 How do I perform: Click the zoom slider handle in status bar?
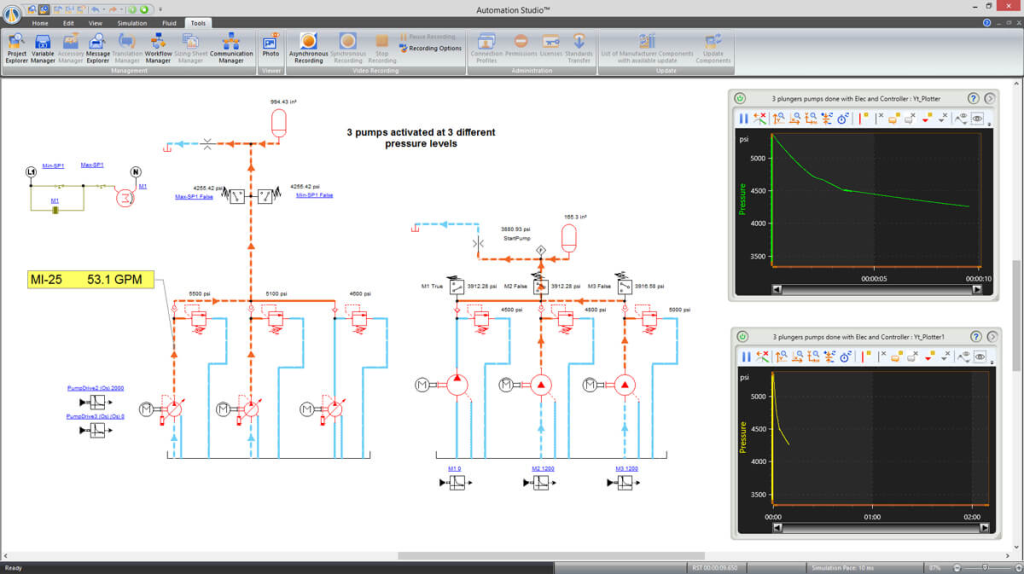[985, 568]
